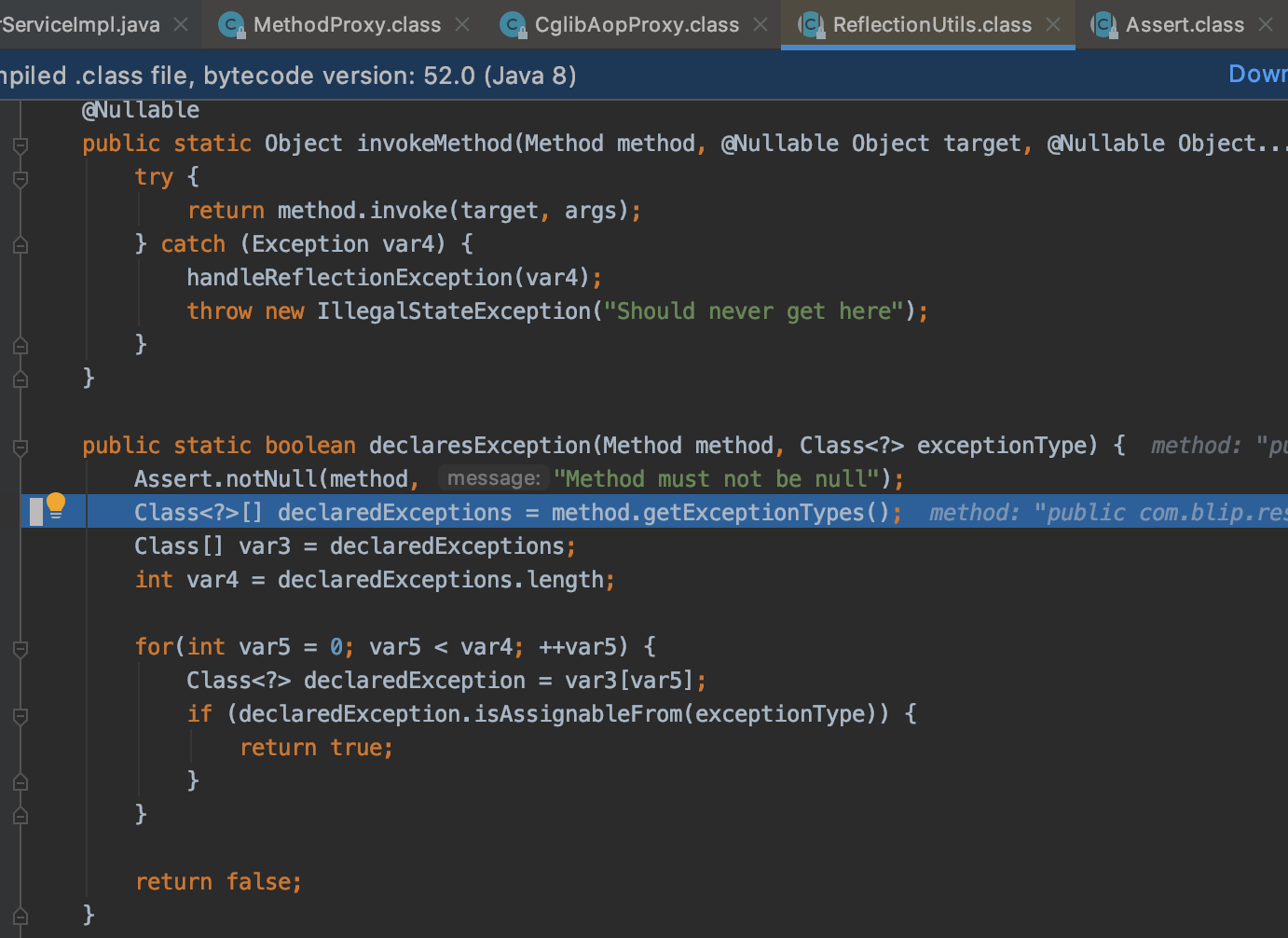Viewport: 1288px width, 938px height.
Task: Click the class icon on Assert.class tab
Action: tap(1104, 25)
